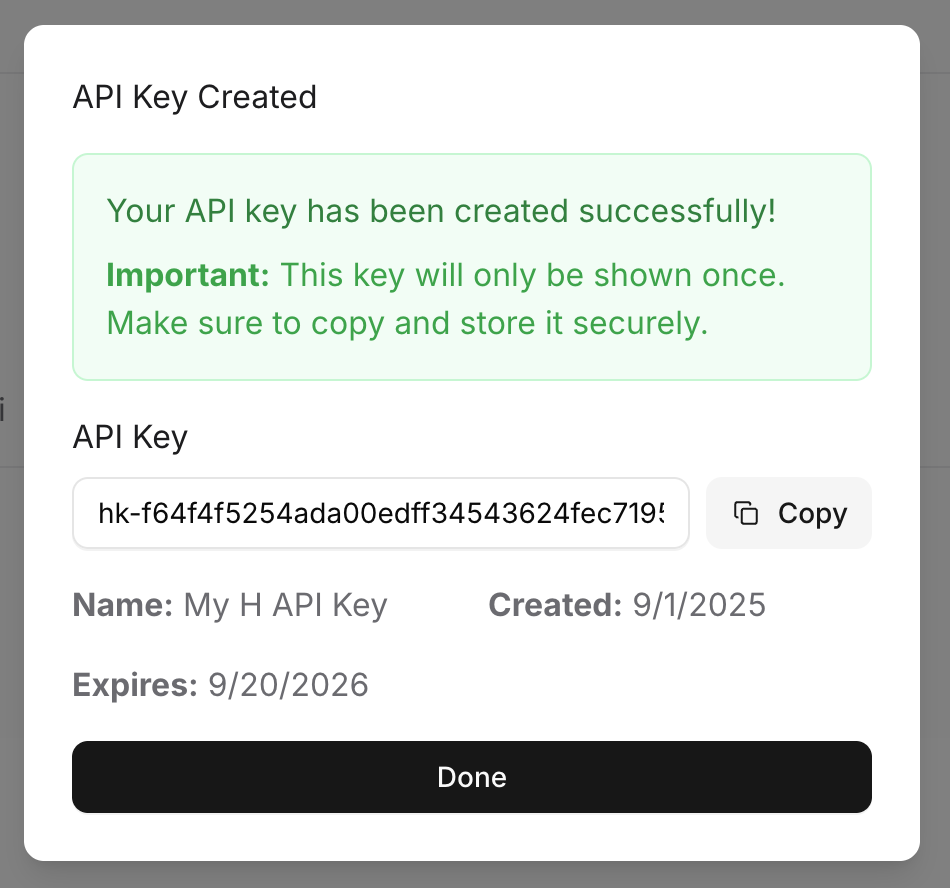This screenshot has height=888, width=950.
Task: Click the bold "Name:" label
Action: [123, 605]
